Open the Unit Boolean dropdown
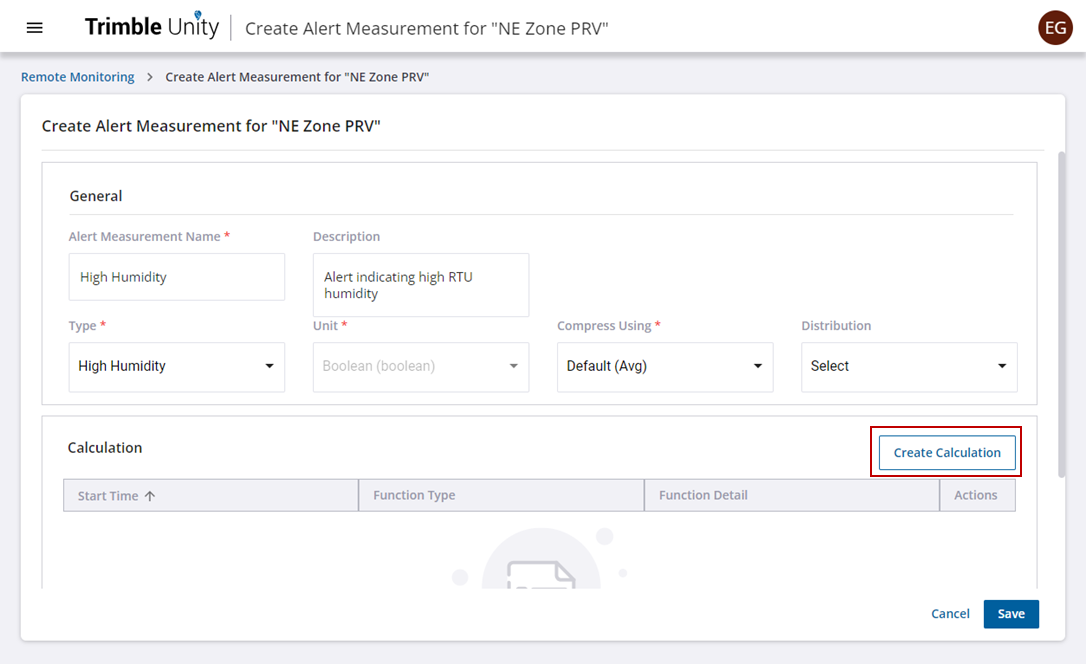Image resolution: width=1086 pixels, height=664 pixels. pos(421,366)
